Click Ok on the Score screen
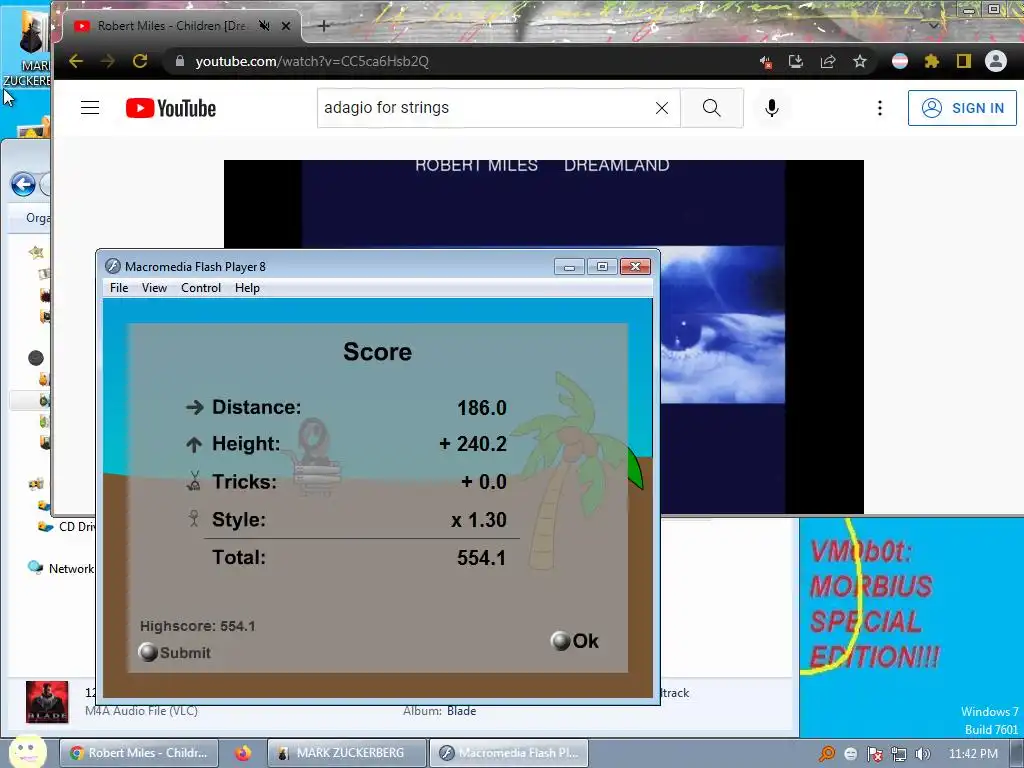 (575, 641)
